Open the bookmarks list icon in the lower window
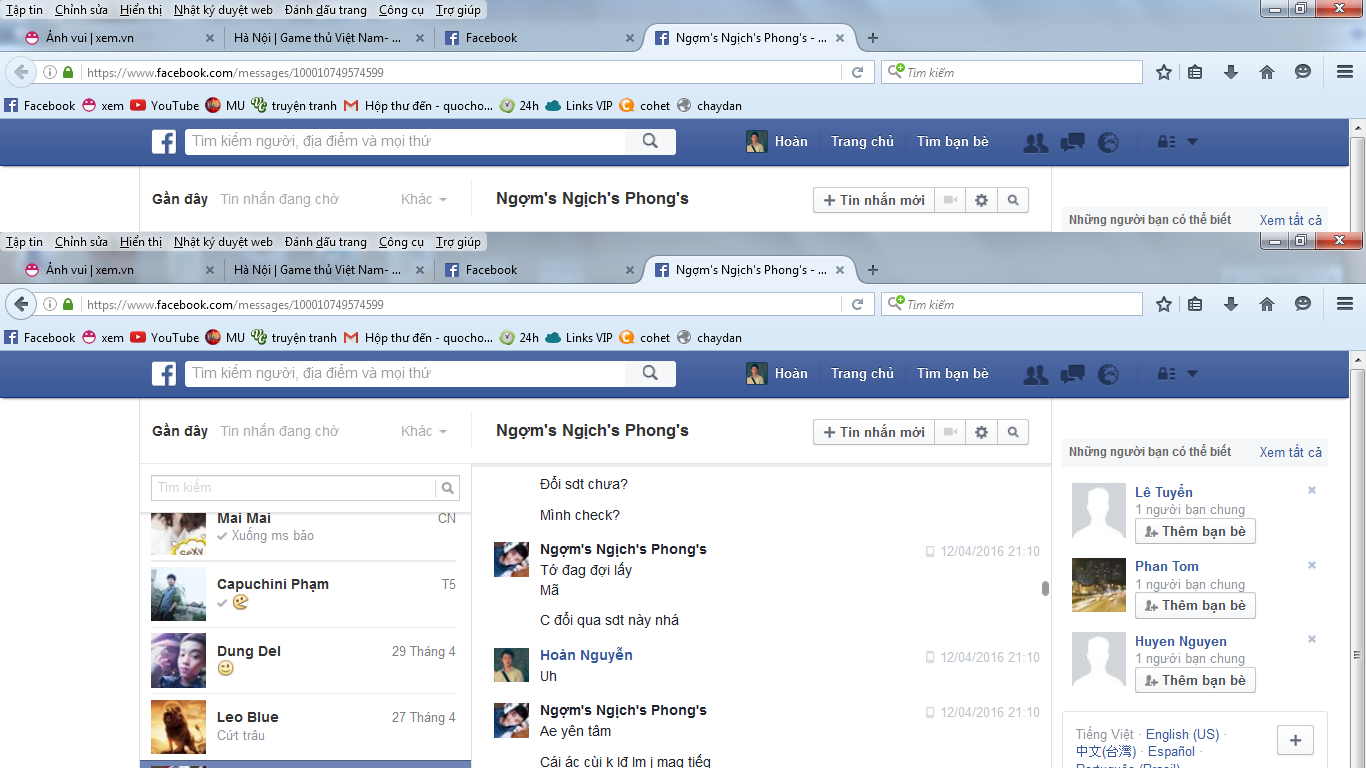 [x=1195, y=304]
